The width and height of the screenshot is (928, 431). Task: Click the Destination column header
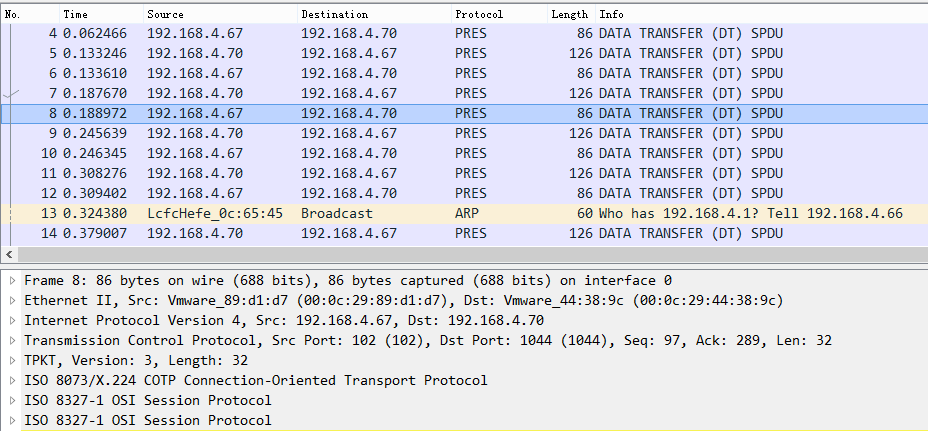pos(334,15)
